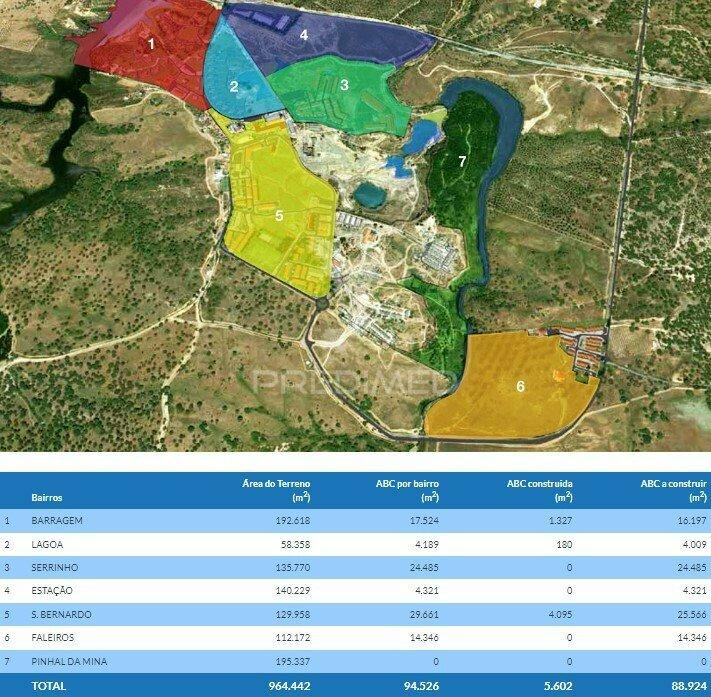The image size is (711, 697).
Task: Click the green zone numbered 3
Action: (344, 85)
